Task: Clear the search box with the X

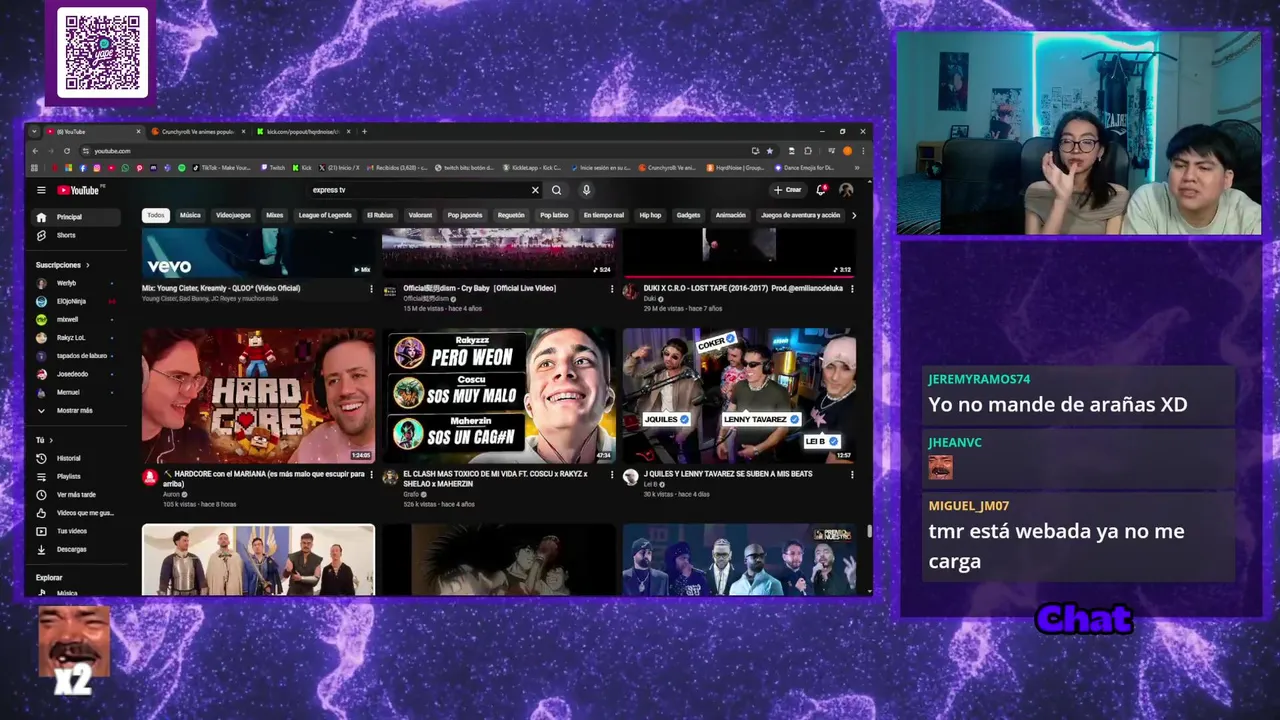Action: (535, 190)
